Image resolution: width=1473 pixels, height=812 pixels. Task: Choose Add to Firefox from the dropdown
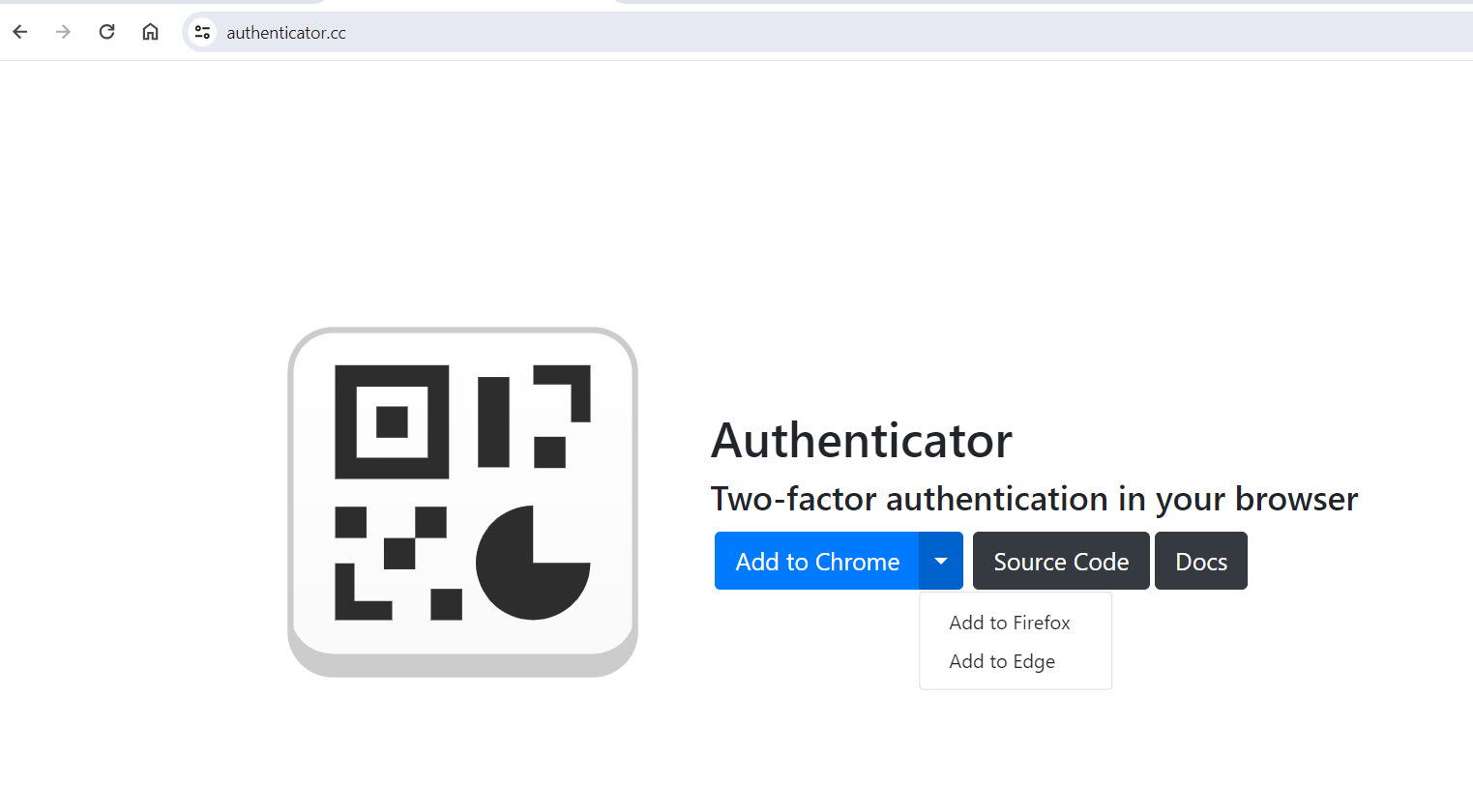(1010, 623)
